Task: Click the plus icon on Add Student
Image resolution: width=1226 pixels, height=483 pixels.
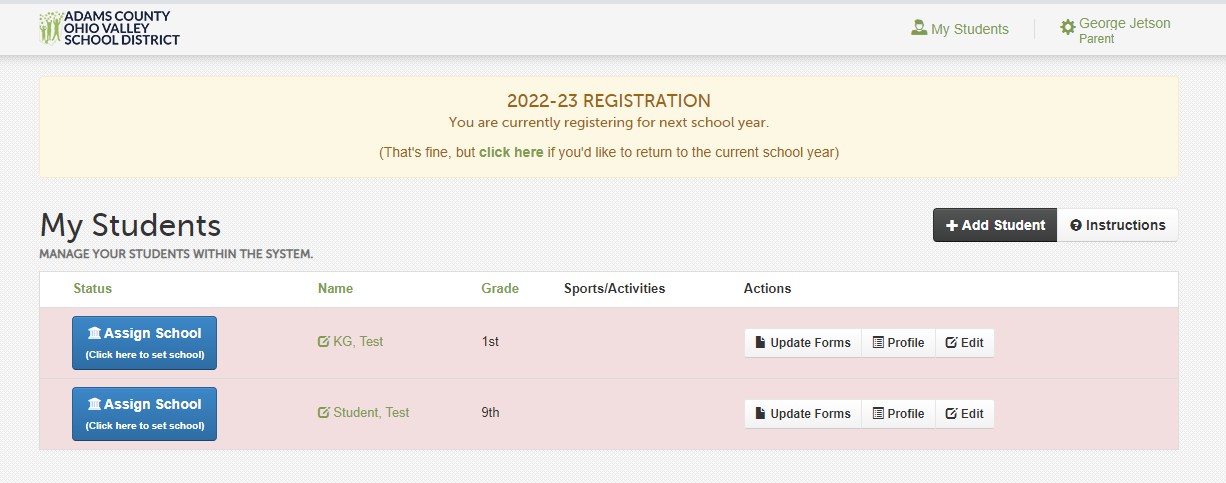Action: point(952,225)
